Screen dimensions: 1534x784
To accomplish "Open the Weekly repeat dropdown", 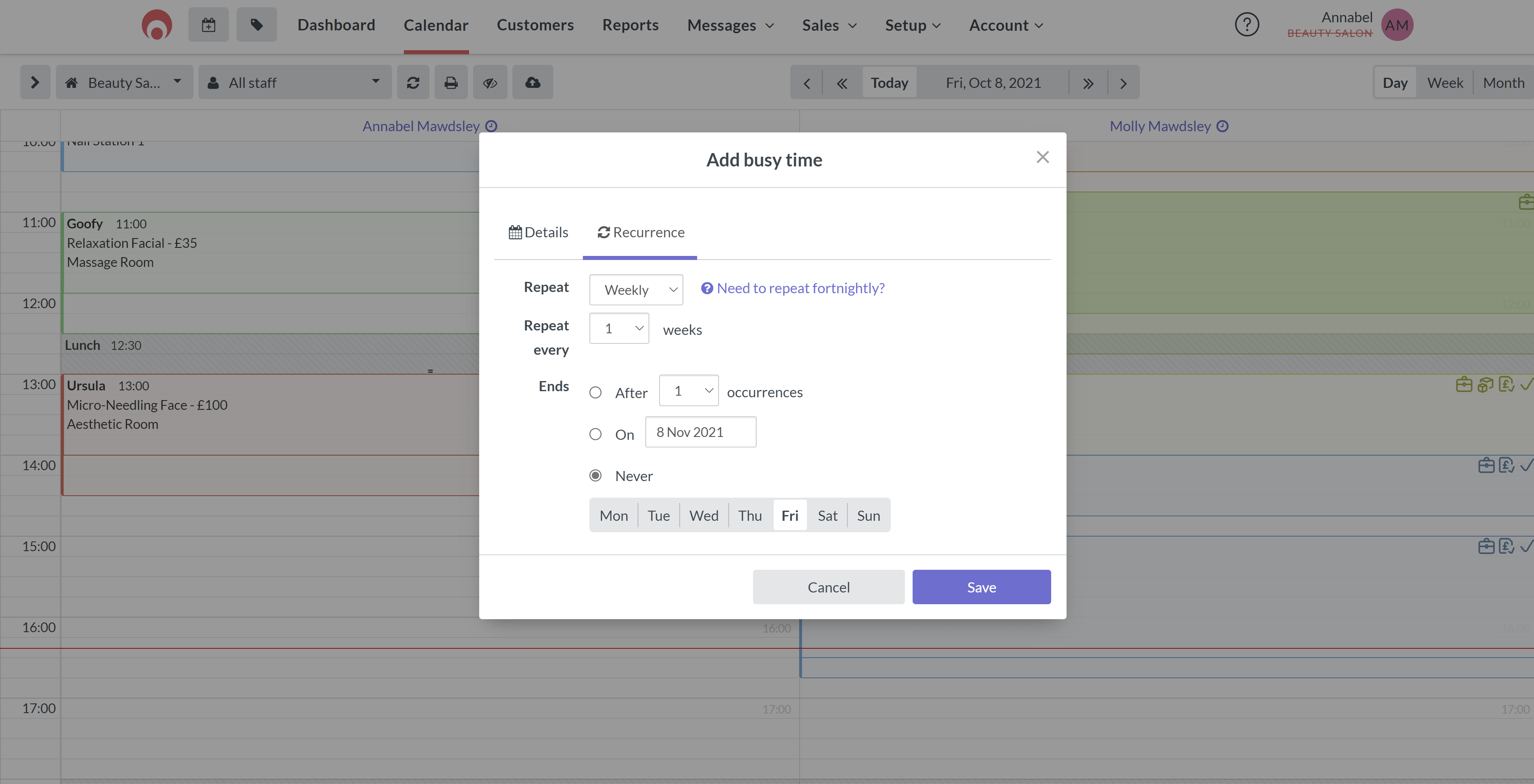I will pos(636,289).
